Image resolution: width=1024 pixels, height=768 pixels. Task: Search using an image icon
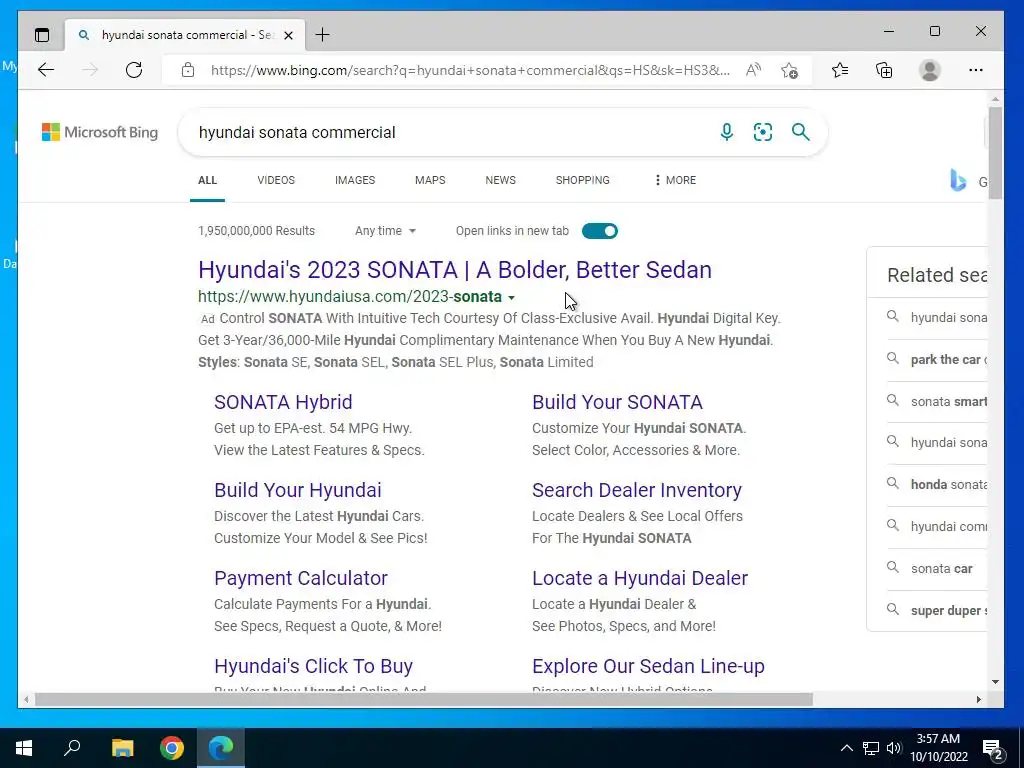(763, 132)
